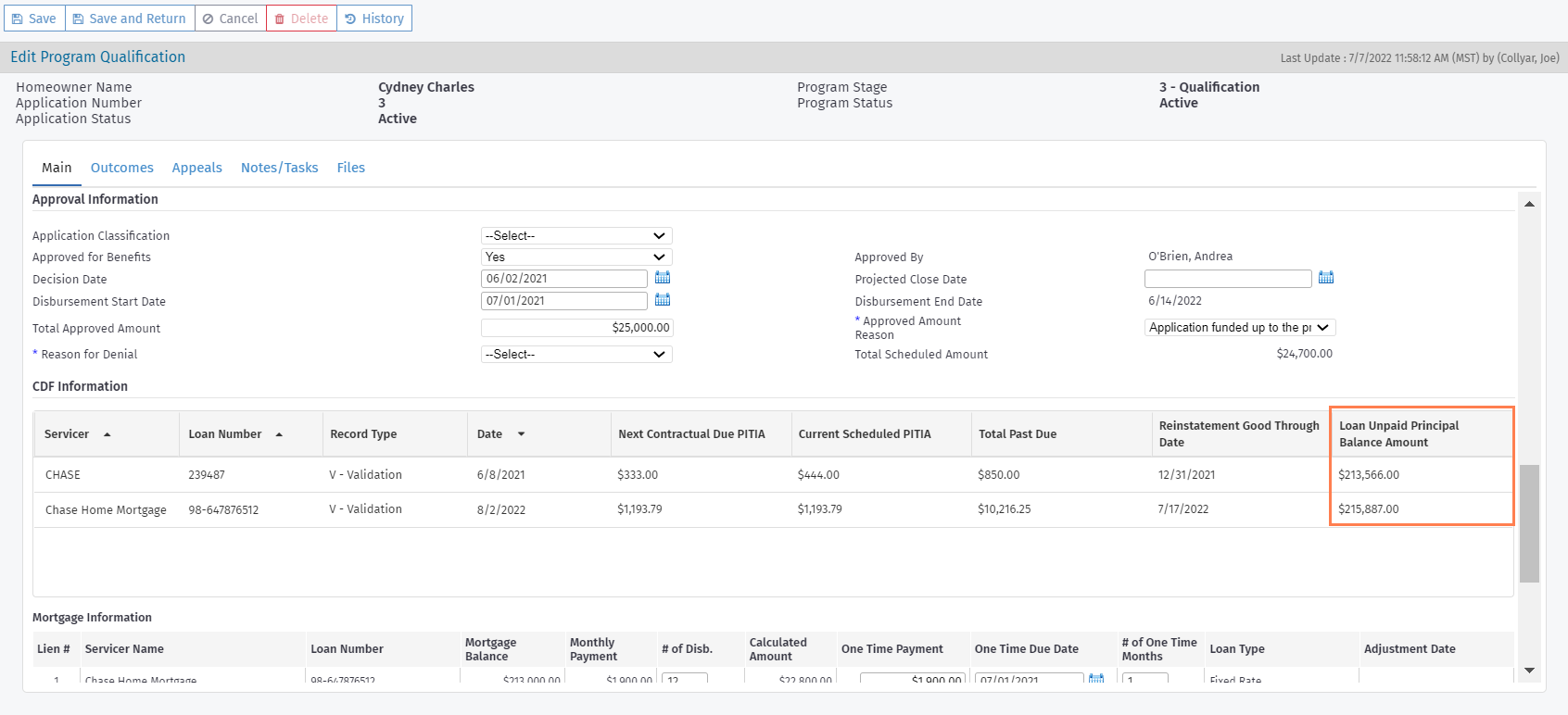Click the Servicer column sort arrow
Image resolution: width=1568 pixels, height=715 pixels.
107,434
